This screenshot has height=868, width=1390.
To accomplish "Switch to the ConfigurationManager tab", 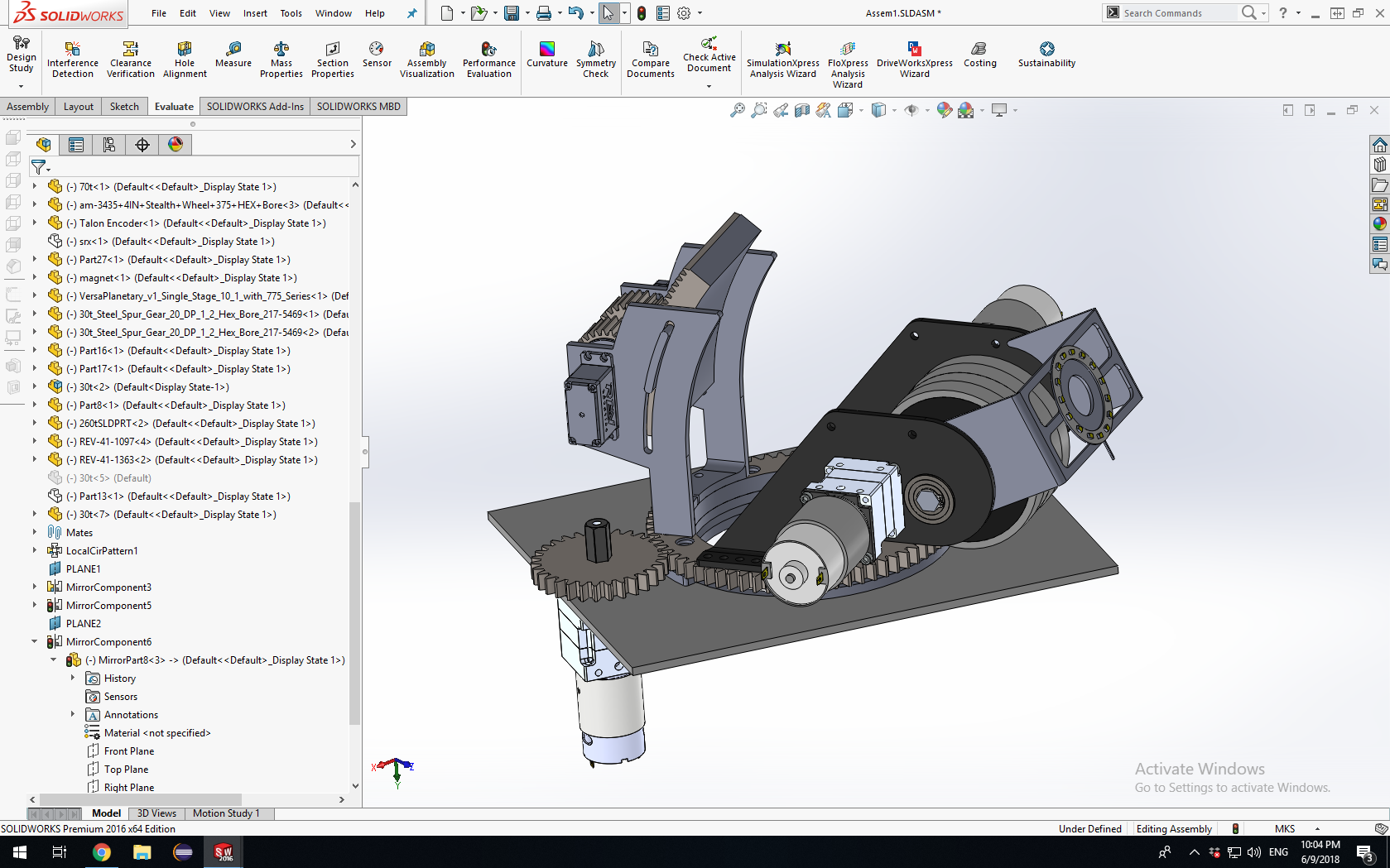I will [109, 145].
